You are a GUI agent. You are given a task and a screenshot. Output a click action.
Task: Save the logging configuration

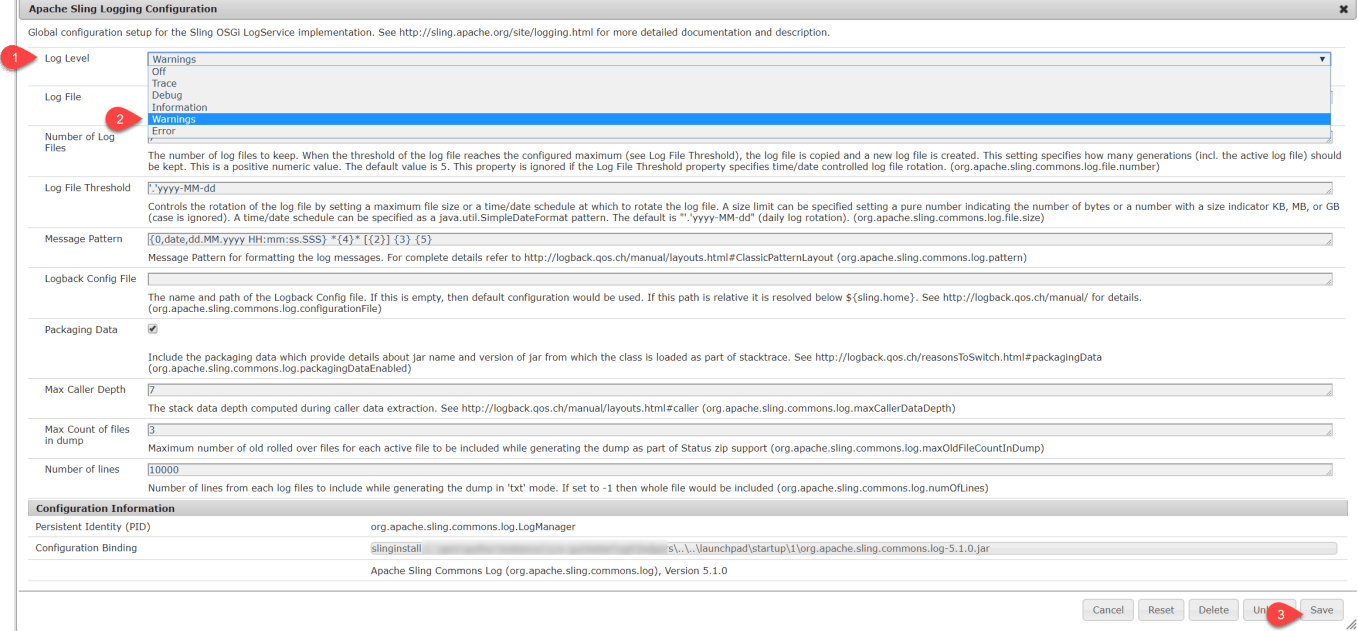tap(1321, 610)
